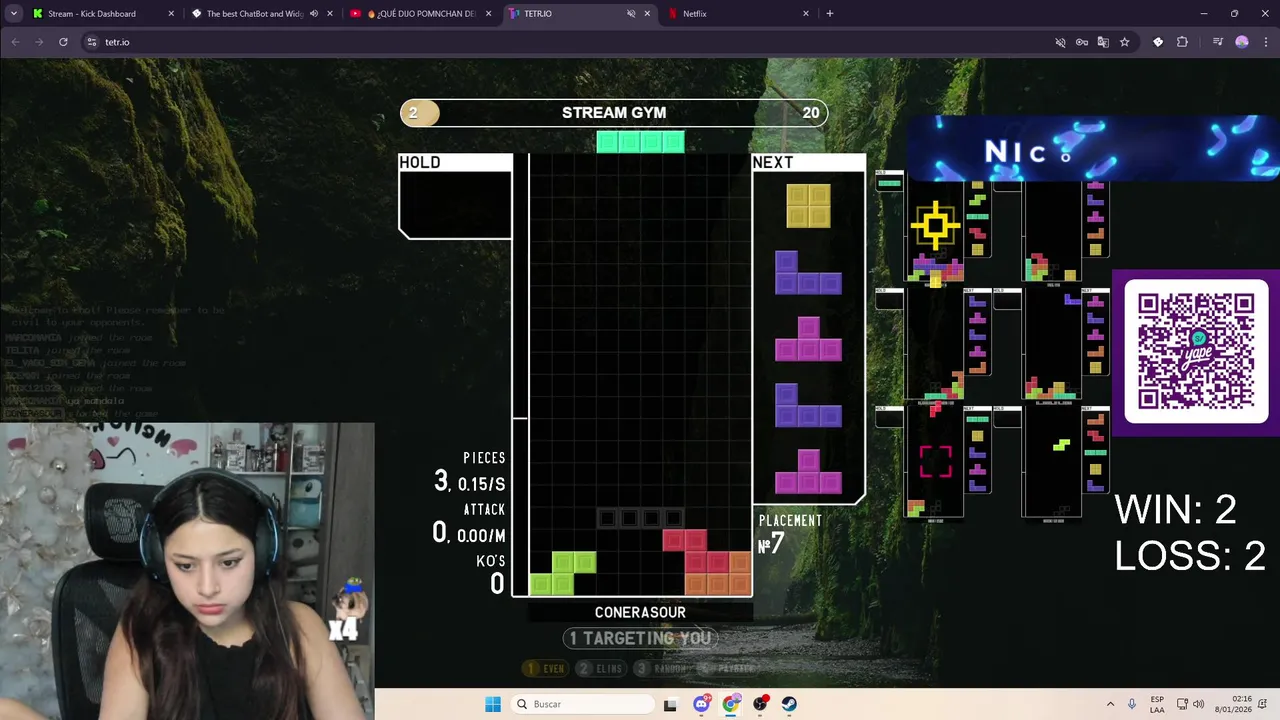Open a new browser tab
This screenshot has height=720, width=1280.
[x=830, y=14]
